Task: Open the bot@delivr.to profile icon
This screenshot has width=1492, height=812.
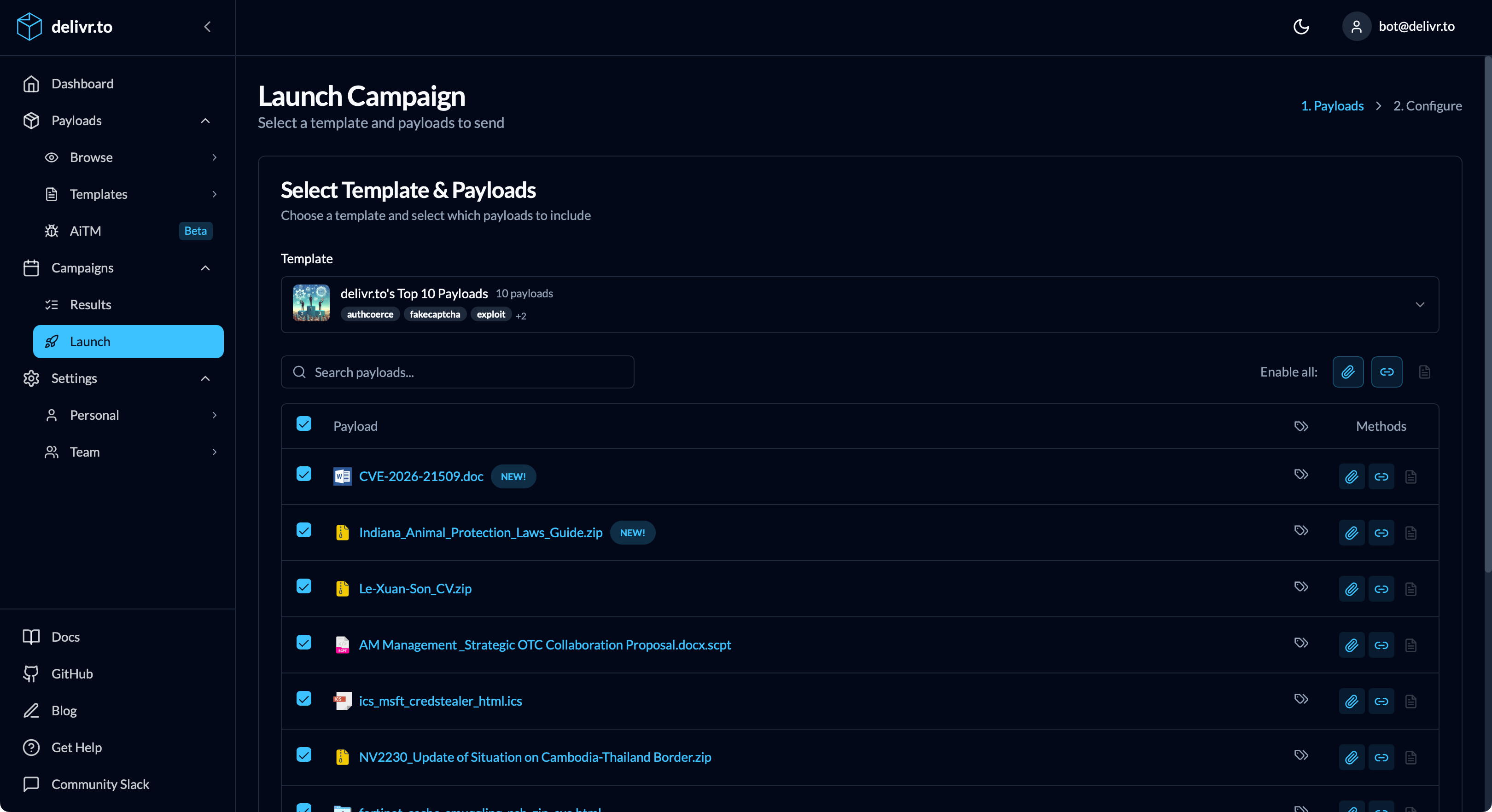Action: pyautogui.click(x=1356, y=27)
